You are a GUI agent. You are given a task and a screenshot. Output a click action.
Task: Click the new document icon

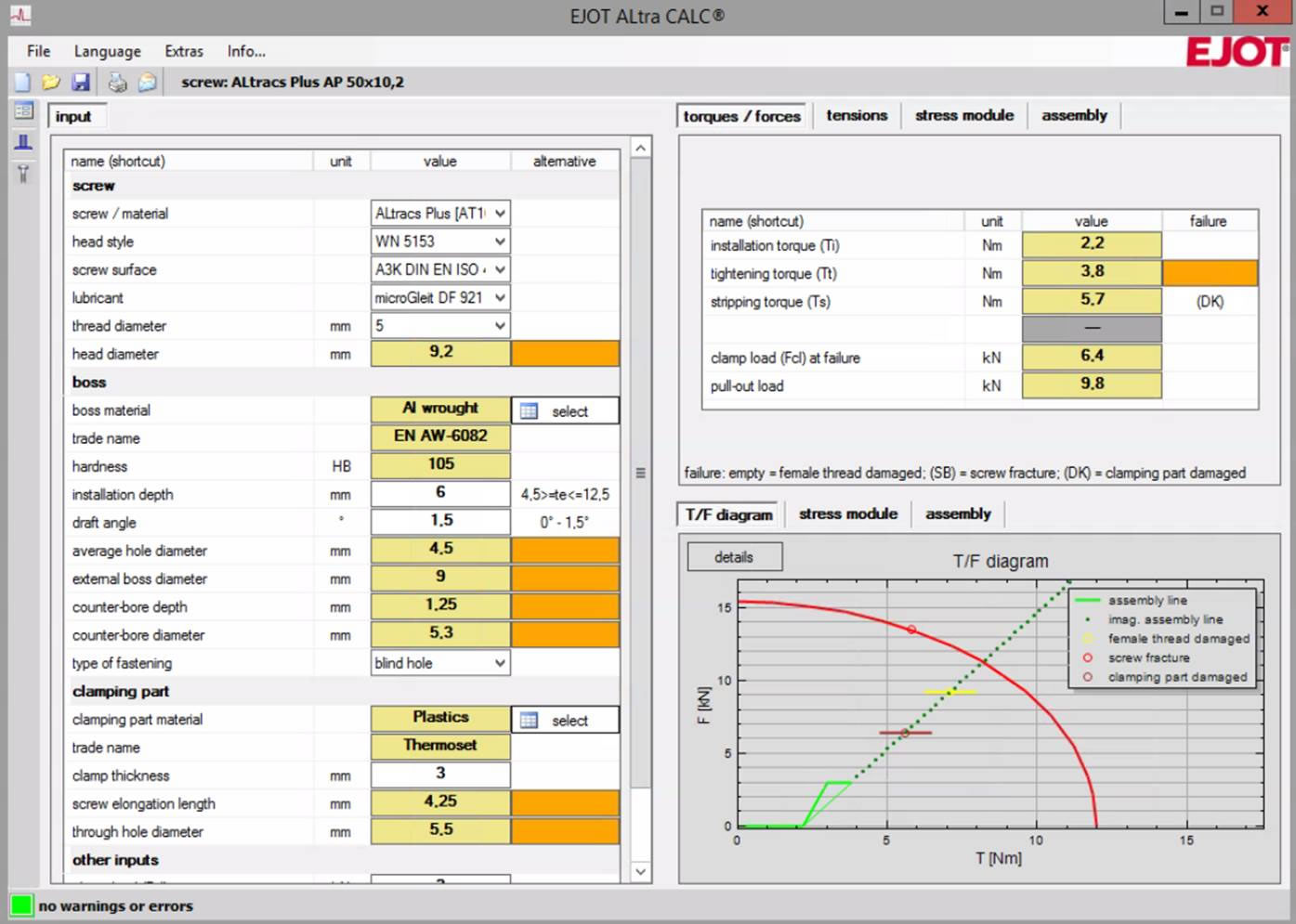tap(22, 82)
